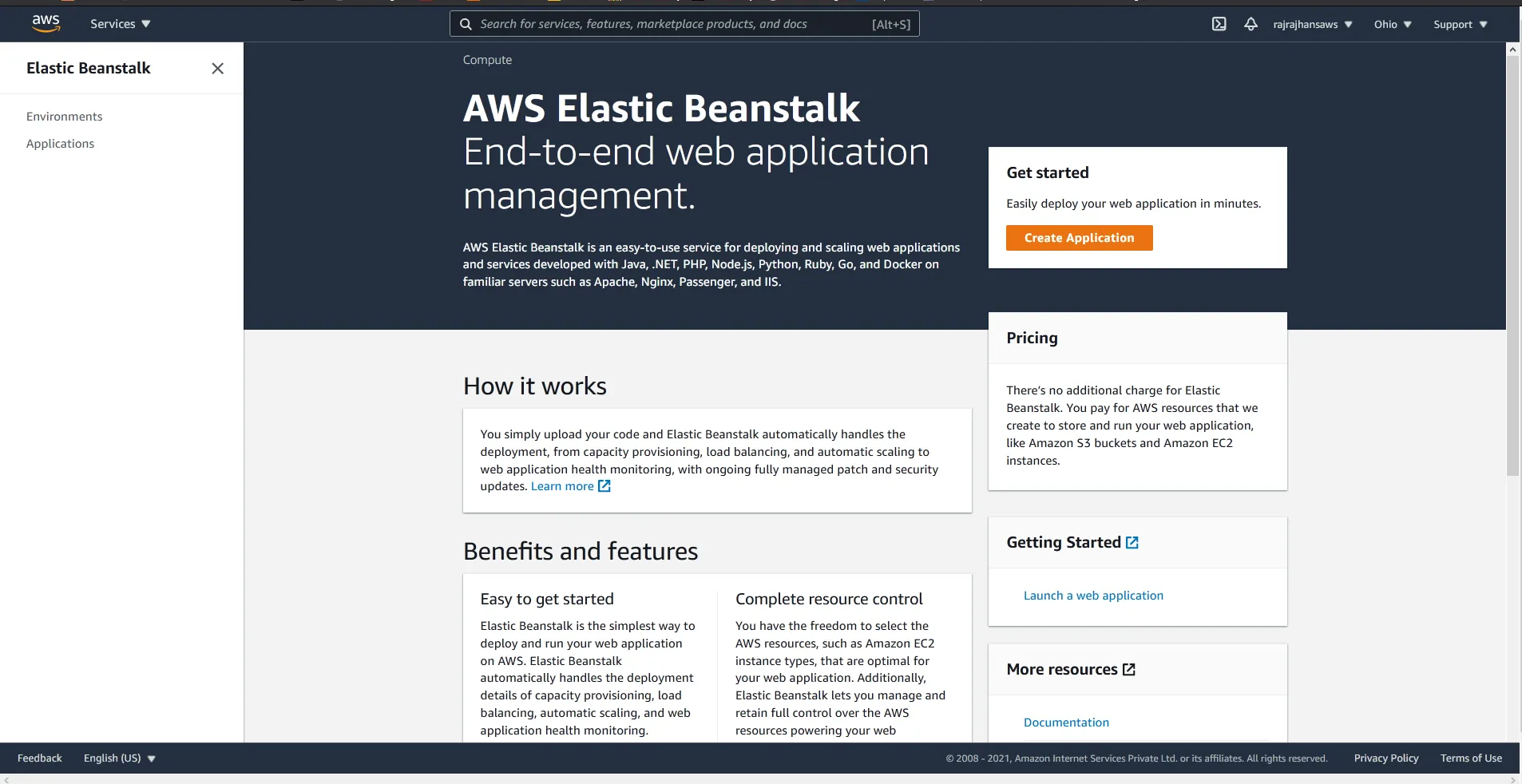
Task: Open the Documentation link
Action: tap(1066, 722)
